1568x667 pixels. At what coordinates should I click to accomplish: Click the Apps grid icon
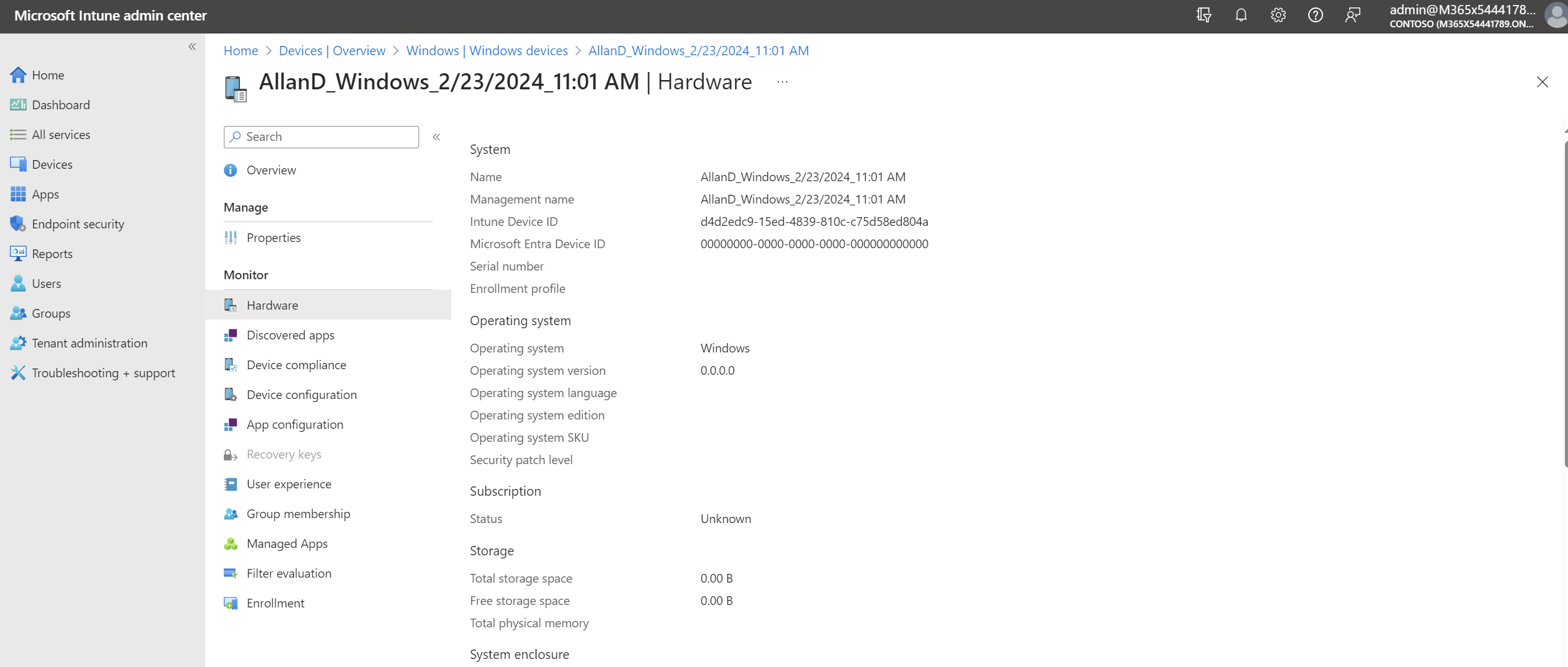coord(18,194)
